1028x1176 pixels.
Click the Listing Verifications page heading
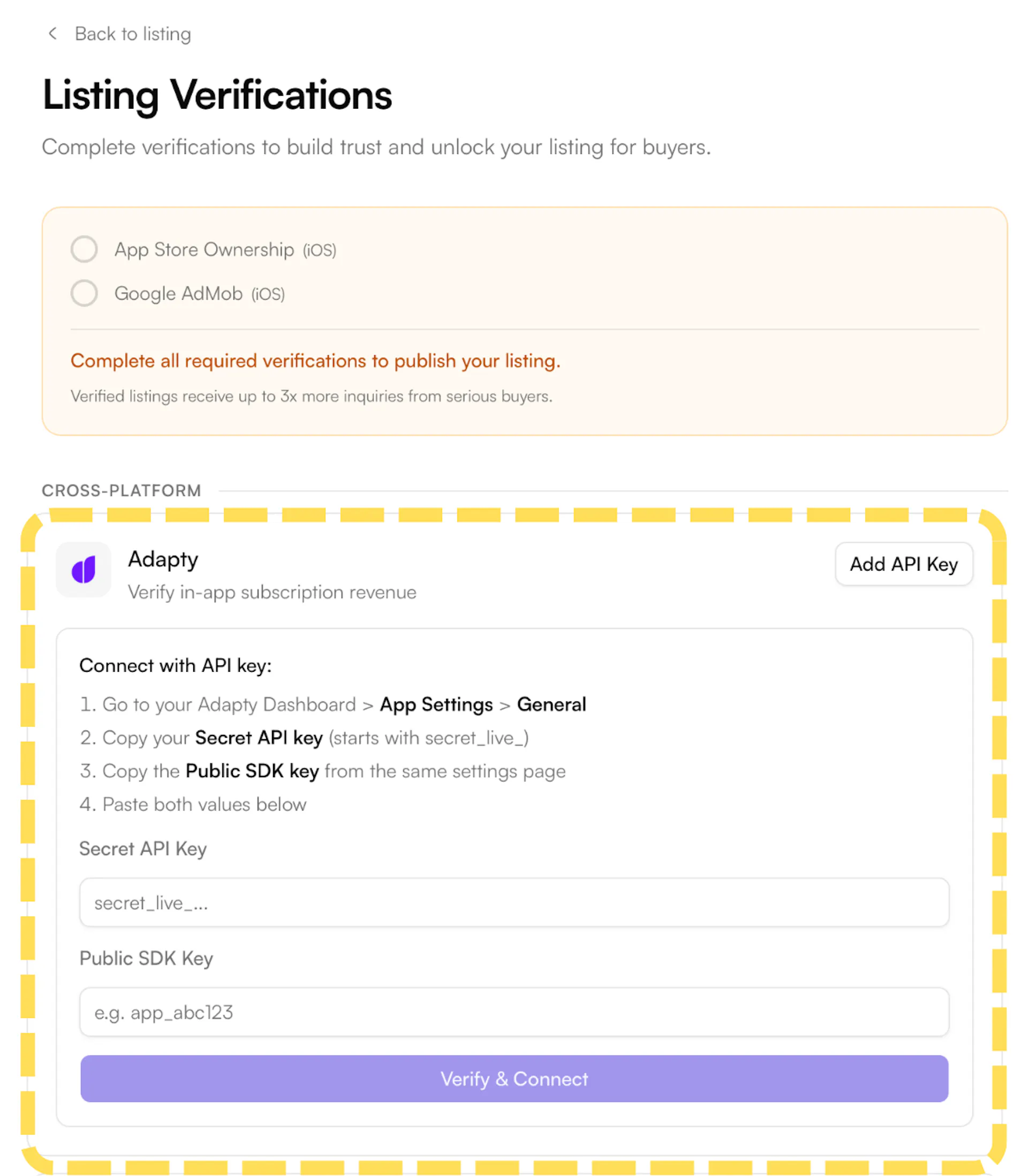click(x=217, y=95)
